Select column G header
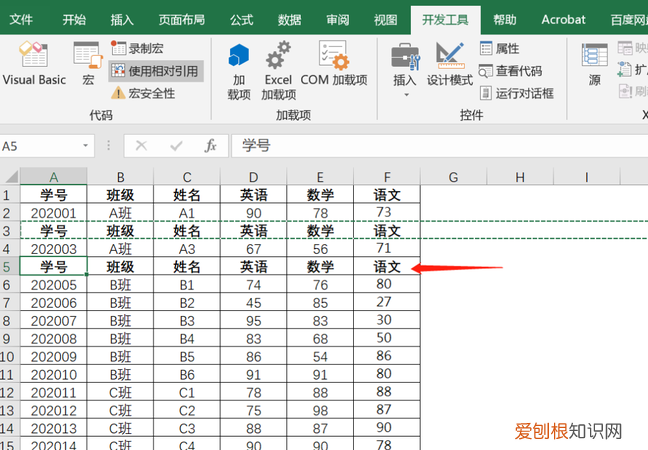 coord(453,177)
